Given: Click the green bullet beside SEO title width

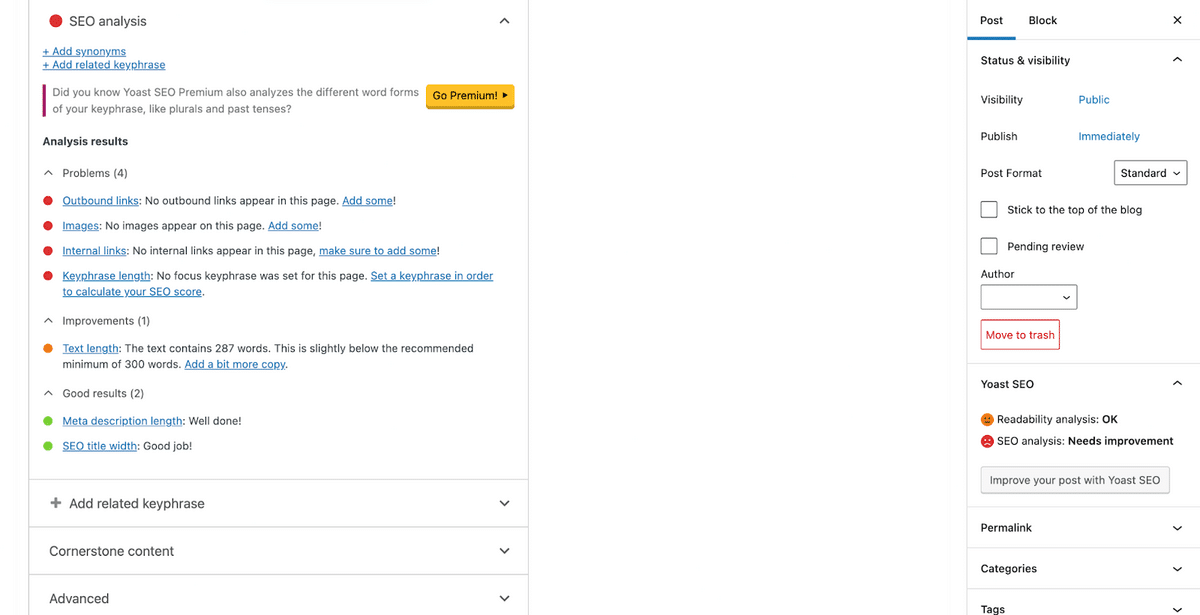Looking at the screenshot, I should (x=48, y=446).
